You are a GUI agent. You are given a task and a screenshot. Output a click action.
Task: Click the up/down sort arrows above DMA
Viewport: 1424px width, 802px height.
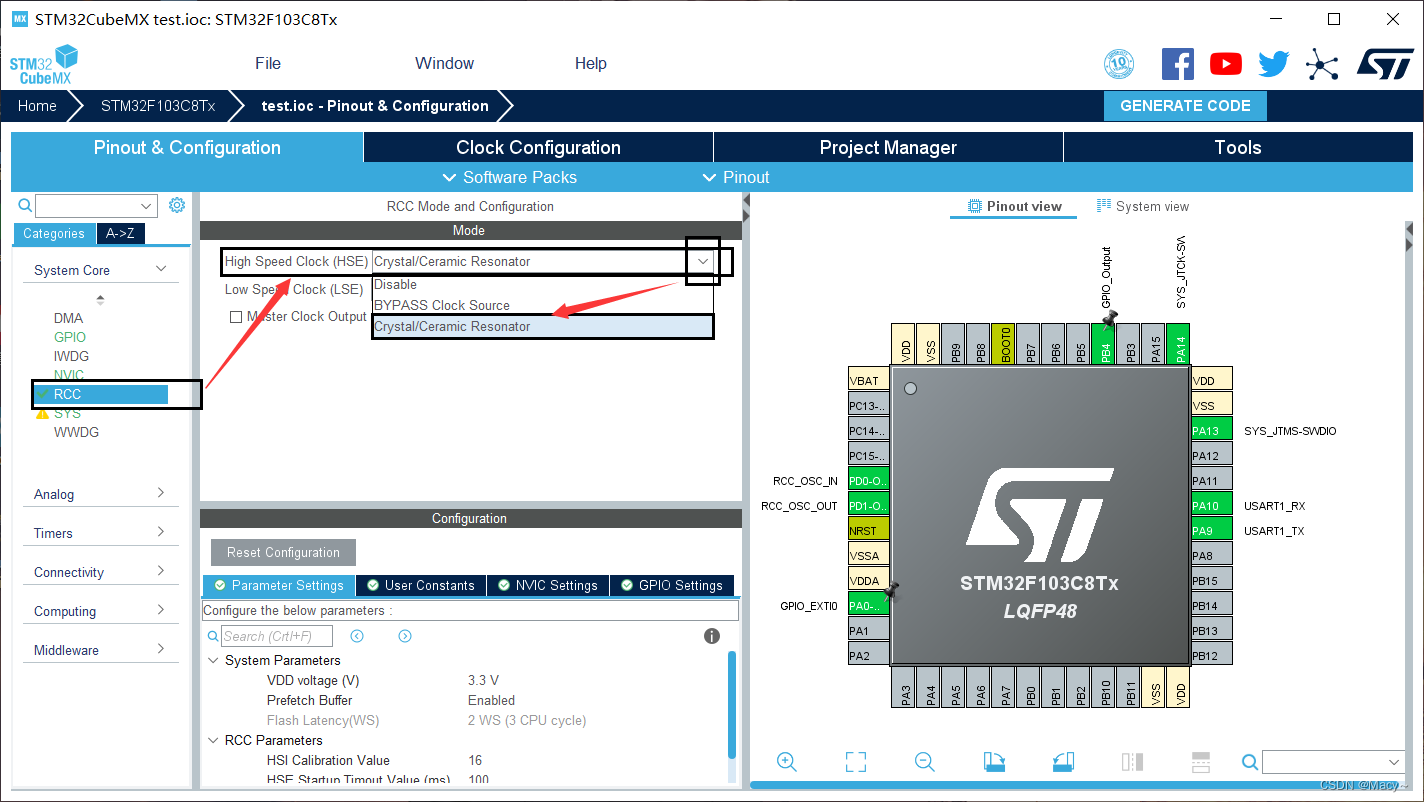point(100,299)
